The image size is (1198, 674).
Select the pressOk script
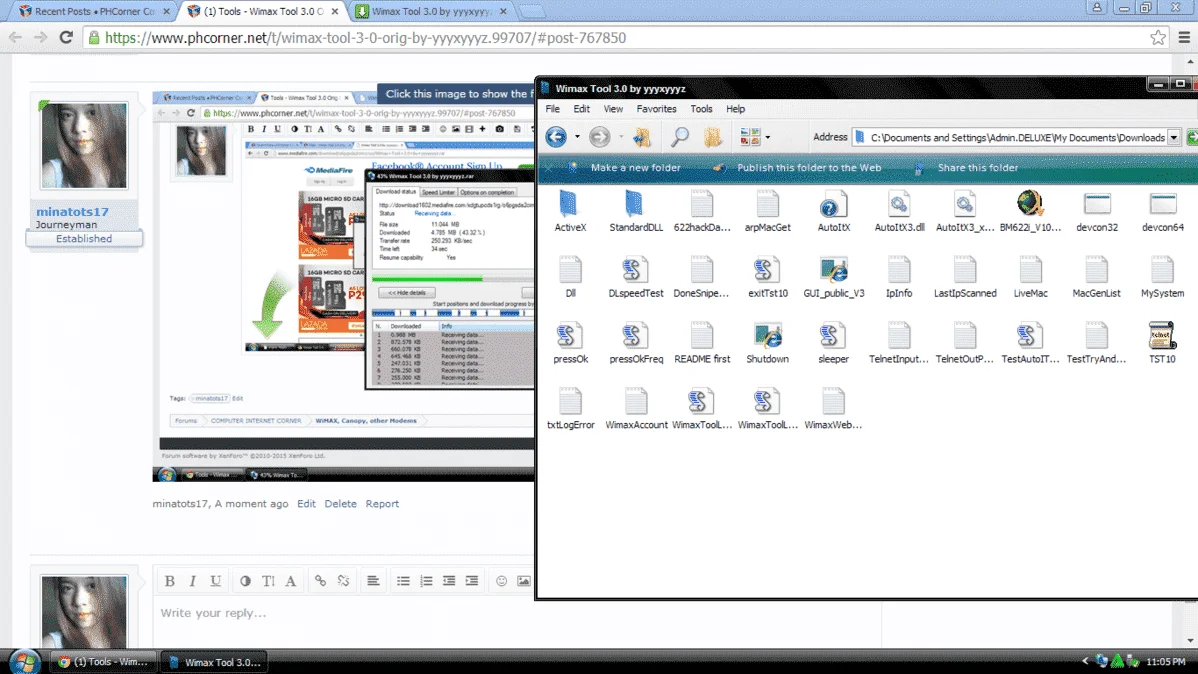click(x=570, y=342)
